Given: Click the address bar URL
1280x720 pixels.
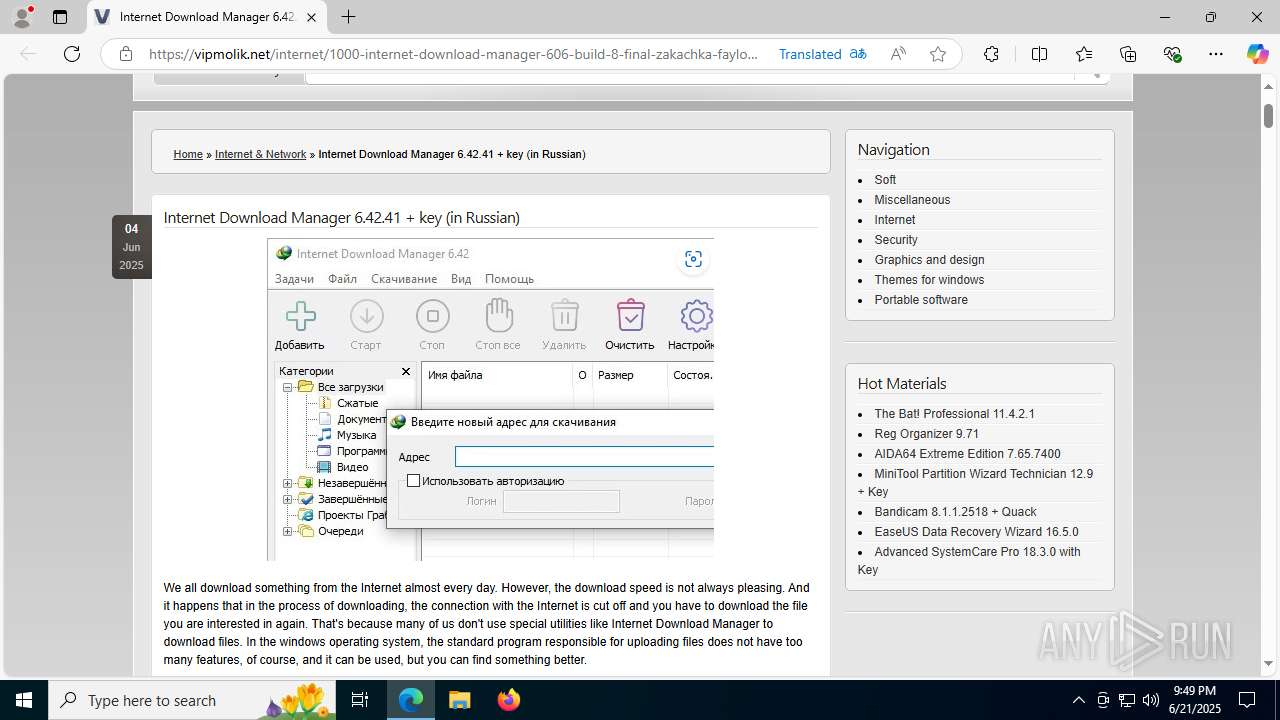Looking at the screenshot, I should [454, 54].
